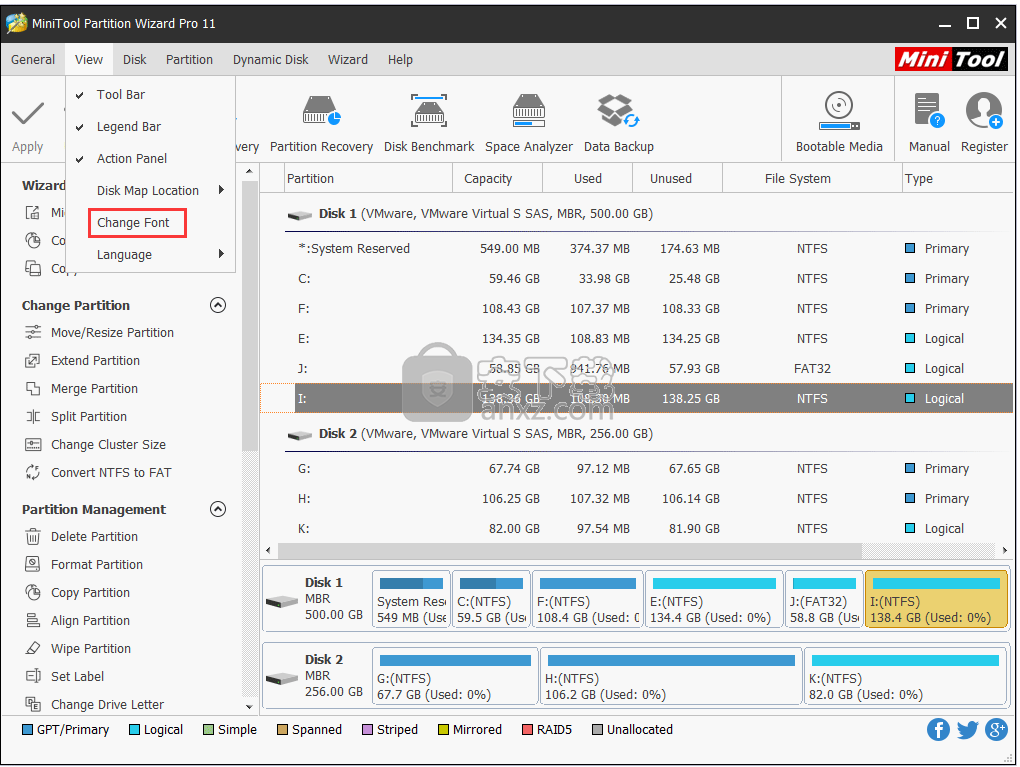Select Change Font menu entry
Image resolution: width=1020 pixels, height=767 pixels.
pos(133,222)
